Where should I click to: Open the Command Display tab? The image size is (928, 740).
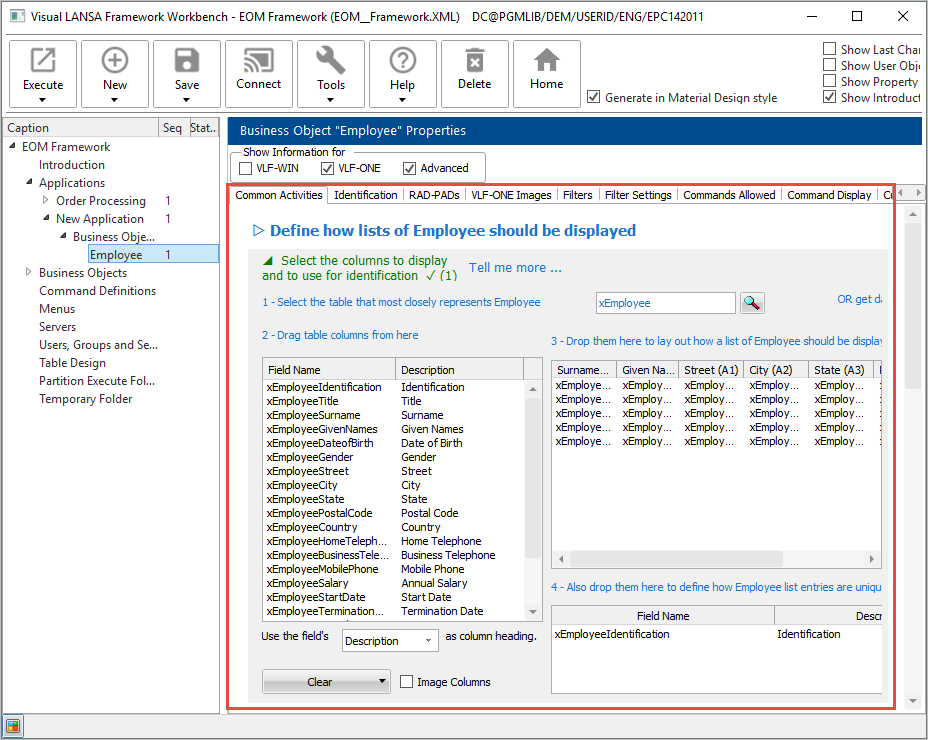pos(829,195)
